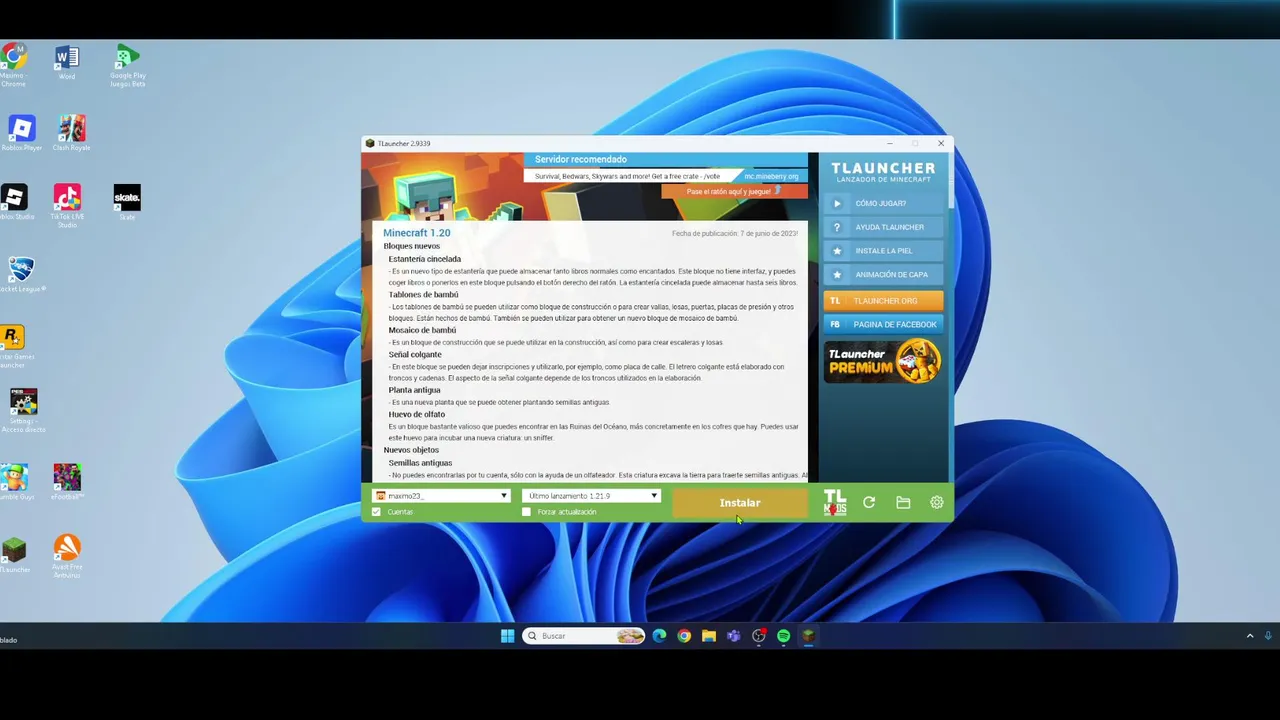
Task: Open Rocket League desktop icon
Action: pyautogui.click(x=21, y=275)
